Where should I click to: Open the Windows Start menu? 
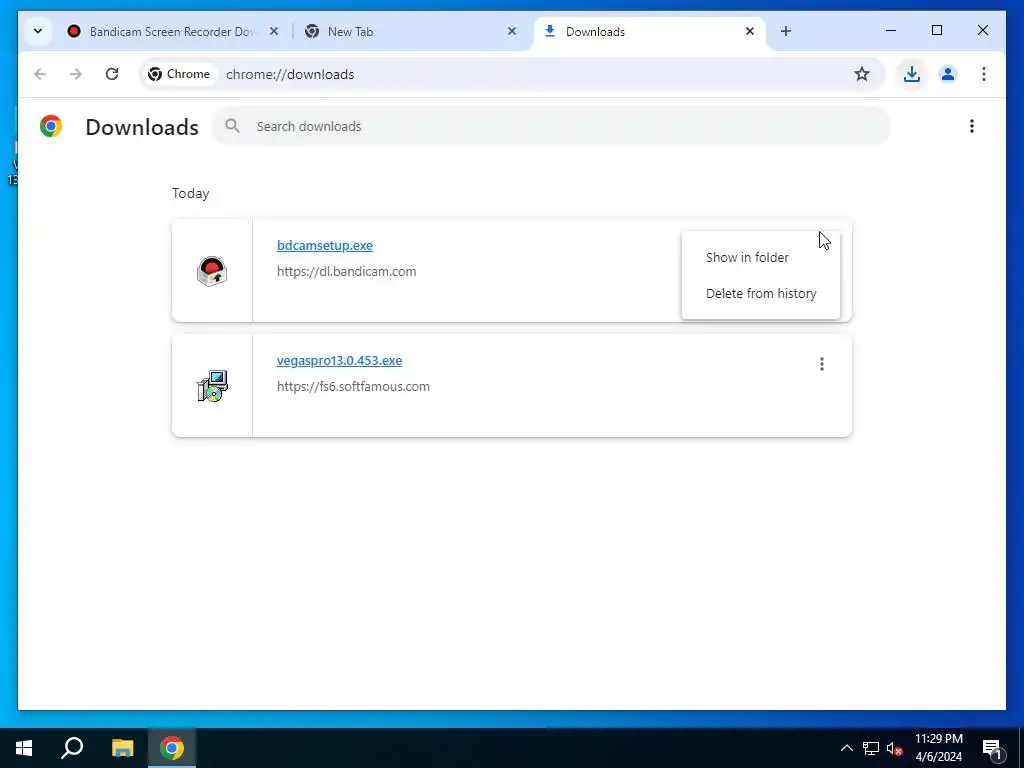click(x=24, y=748)
